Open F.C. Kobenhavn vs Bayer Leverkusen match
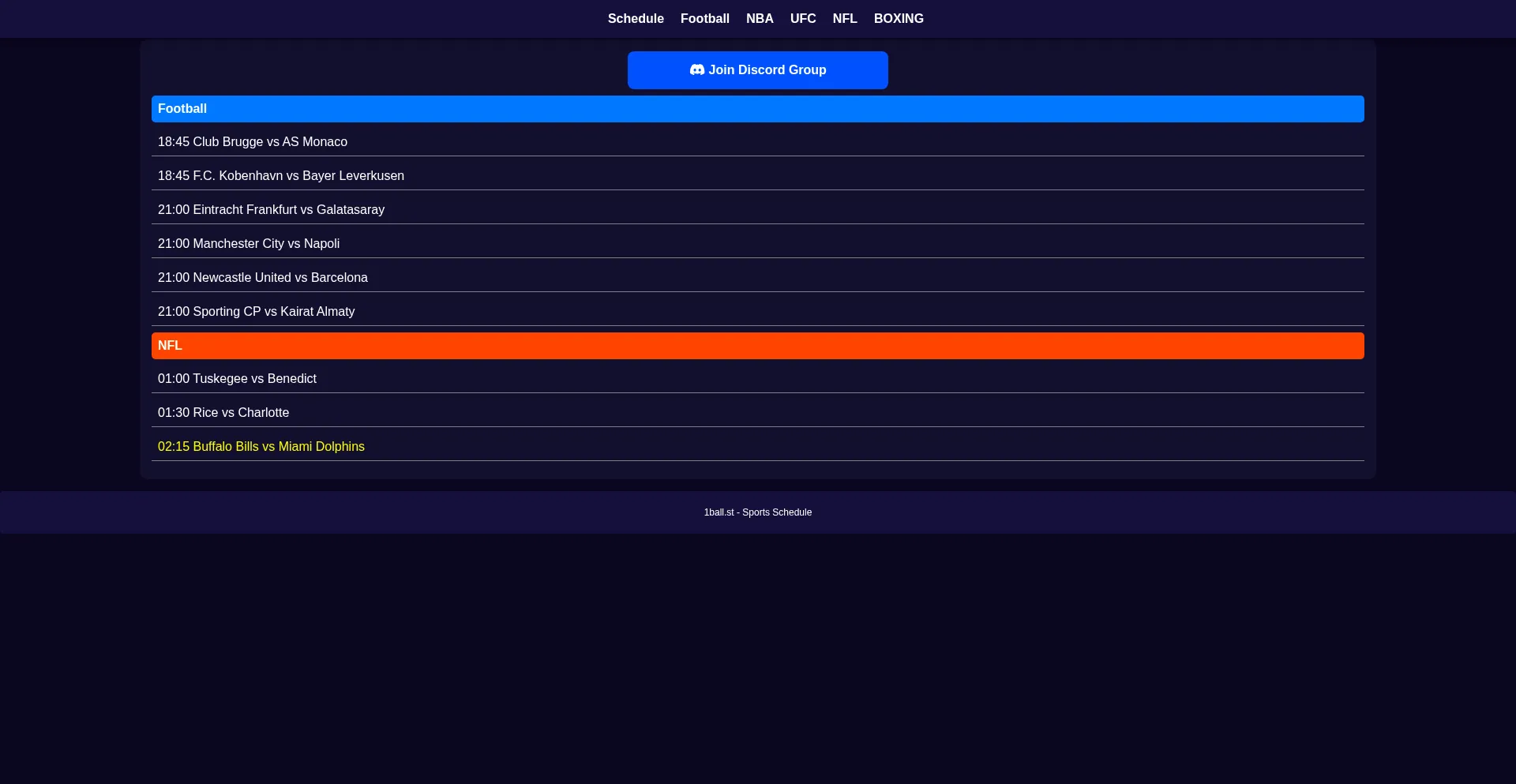 [758, 176]
